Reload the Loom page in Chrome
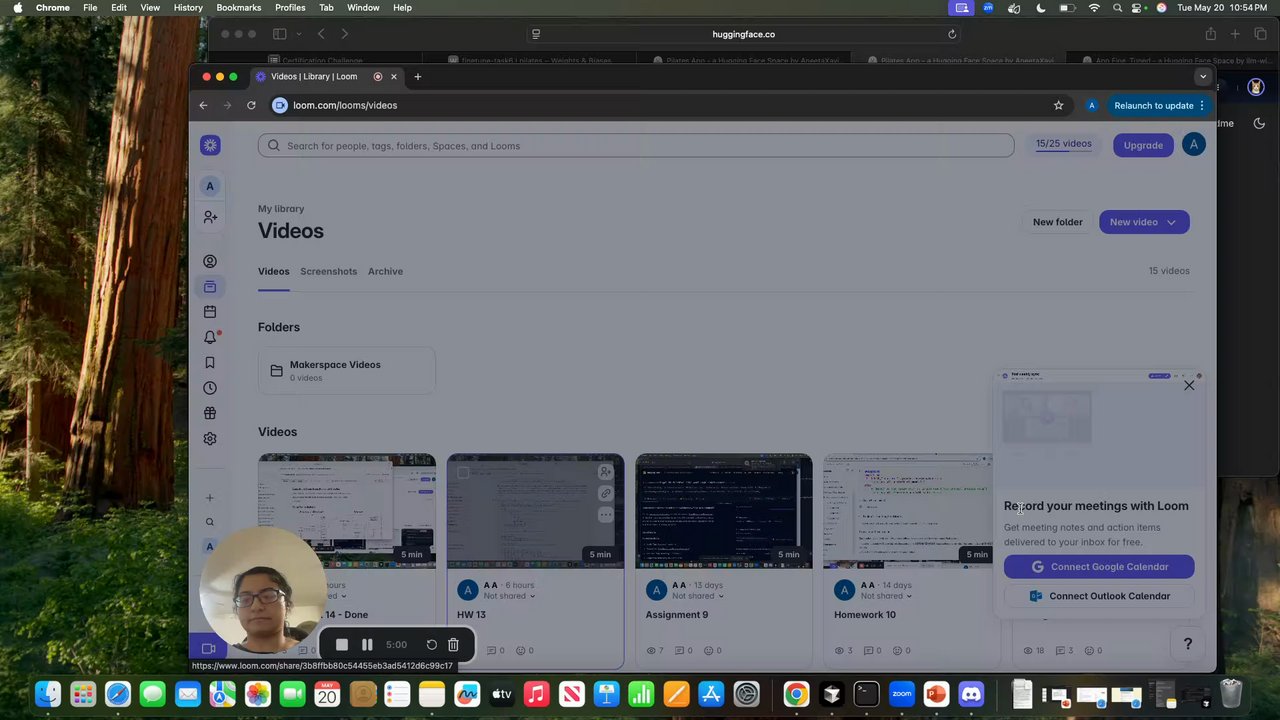1280x720 pixels. pos(251,105)
